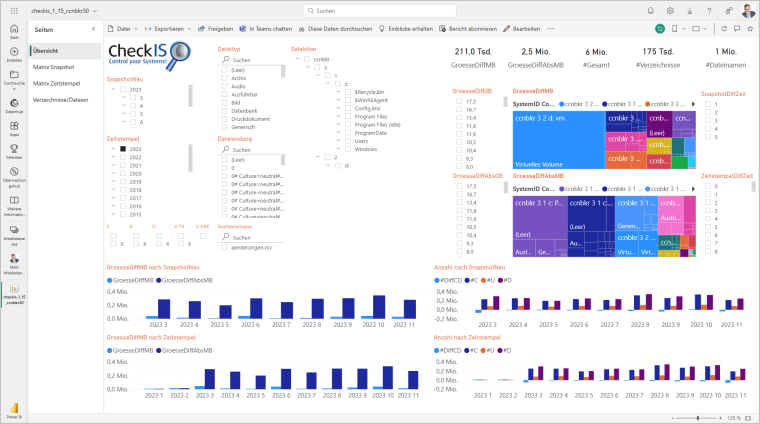This screenshot has width=760, height=424.
Task: Open notifications bell icon in the header
Action: click(x=650, y=10)
